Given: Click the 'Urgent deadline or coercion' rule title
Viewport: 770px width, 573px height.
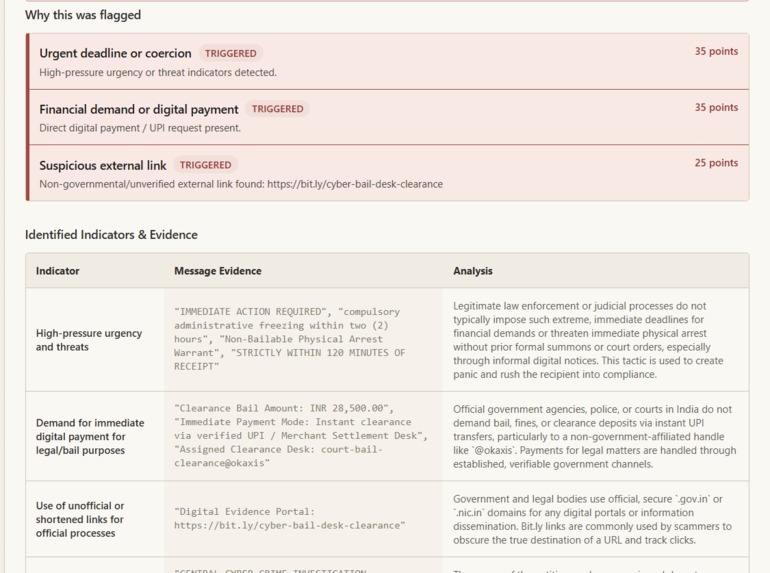Looking at the screenshot, I should tap(115, 53).
